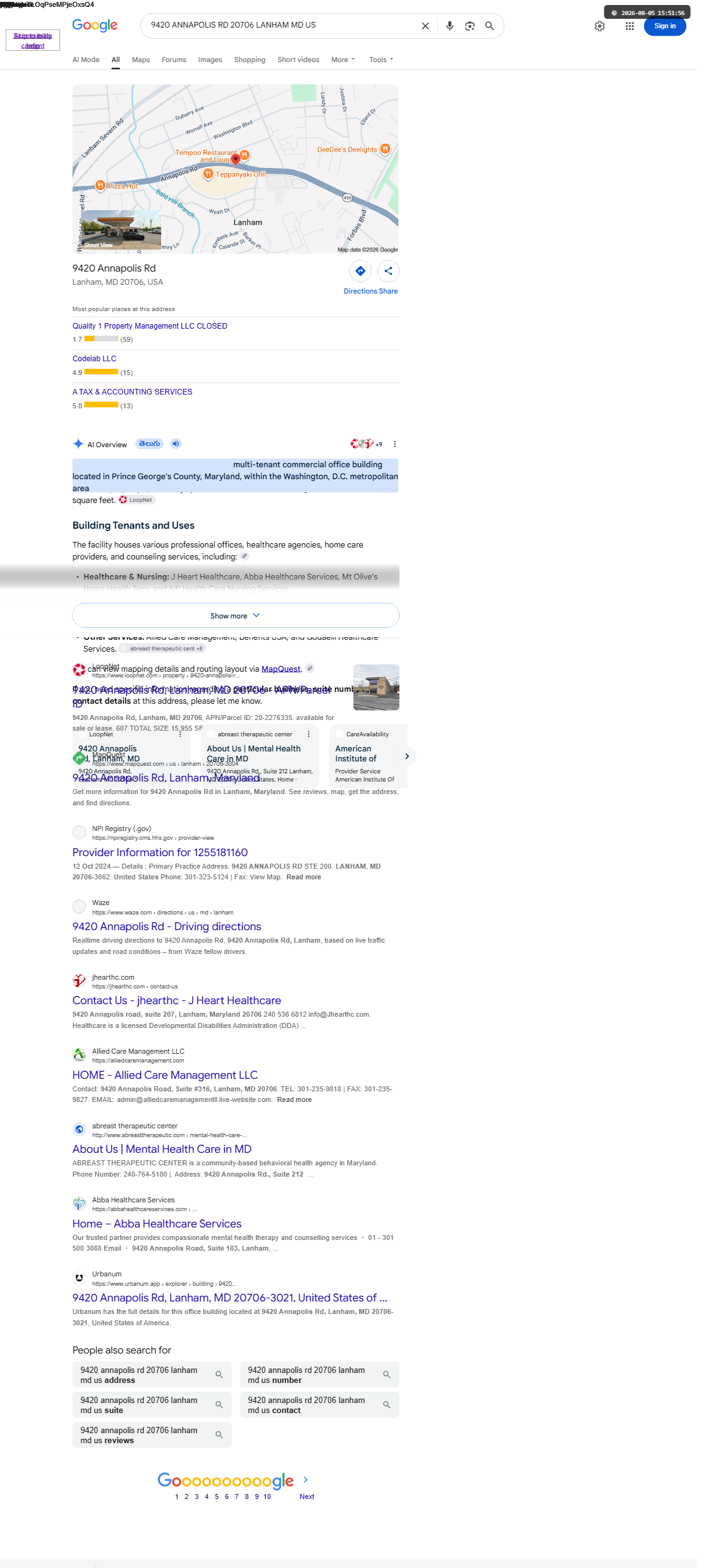Switch to Shopping tab
Screen dimensions: 705x1568
[250, 60]
